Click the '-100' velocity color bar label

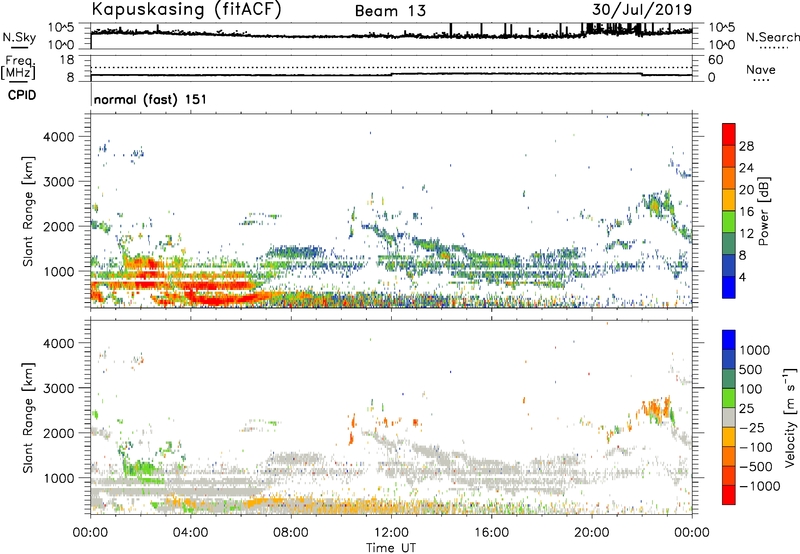[x=756, y=447]
